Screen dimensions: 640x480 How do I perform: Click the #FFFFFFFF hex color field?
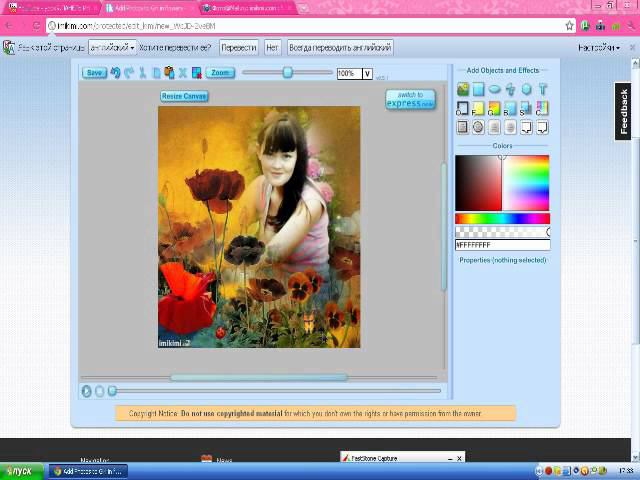pyautogui.click(x=502, y=245)
